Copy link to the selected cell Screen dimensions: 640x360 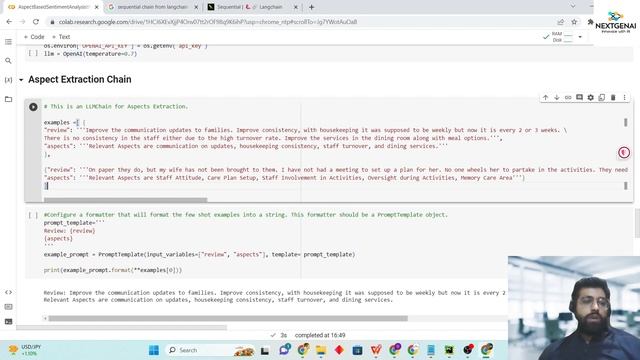pyautogui.click(x=568, y=98)
